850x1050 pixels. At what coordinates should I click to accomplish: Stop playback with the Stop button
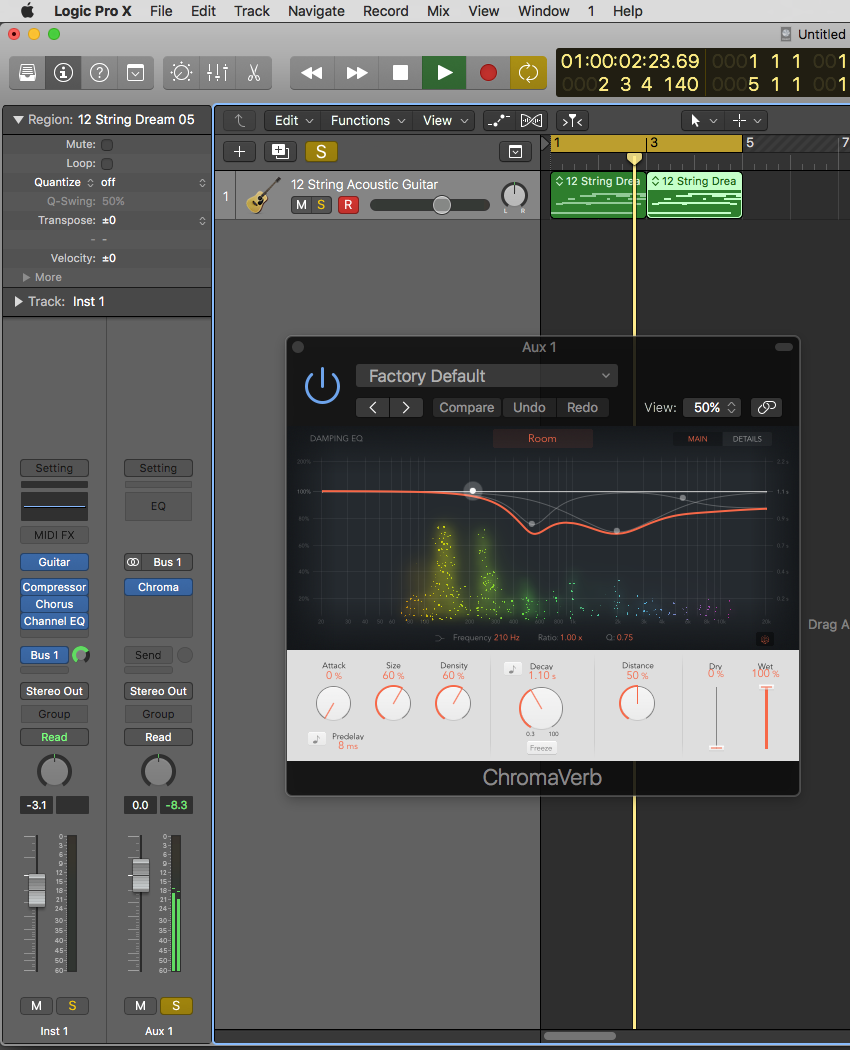401,72
